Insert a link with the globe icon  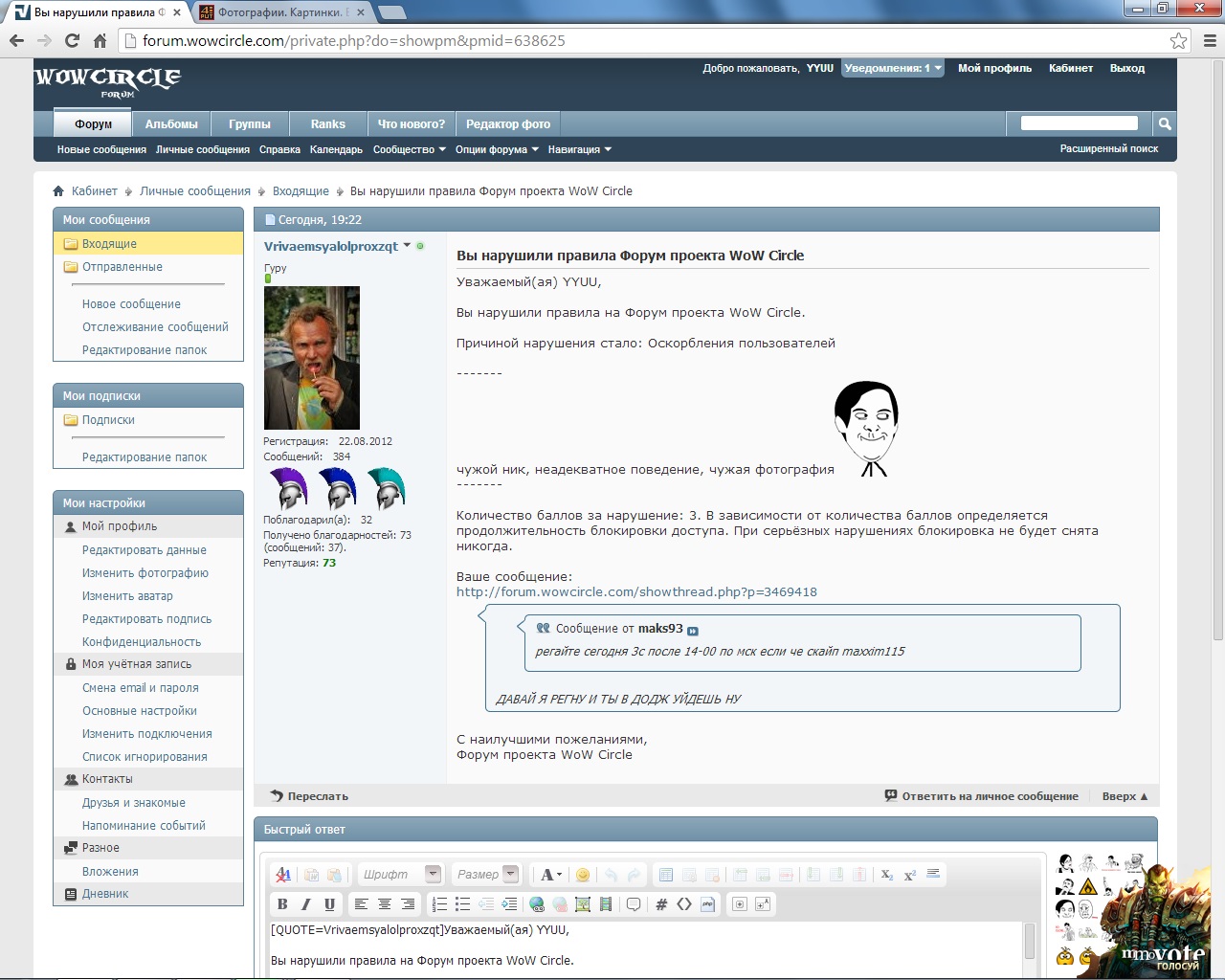537,904
